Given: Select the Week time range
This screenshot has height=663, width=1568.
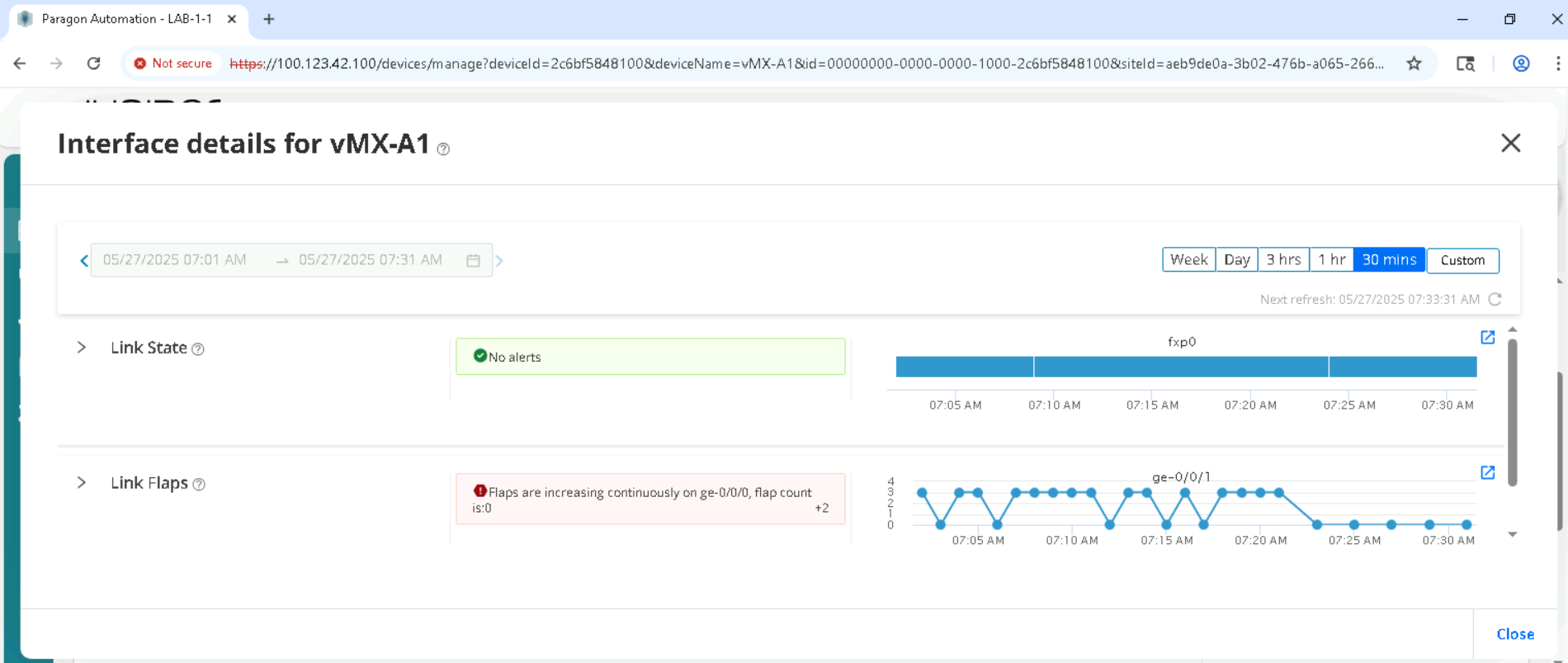Looking at the screenshot, I should pyautogui.click(x=1188, y=260).
